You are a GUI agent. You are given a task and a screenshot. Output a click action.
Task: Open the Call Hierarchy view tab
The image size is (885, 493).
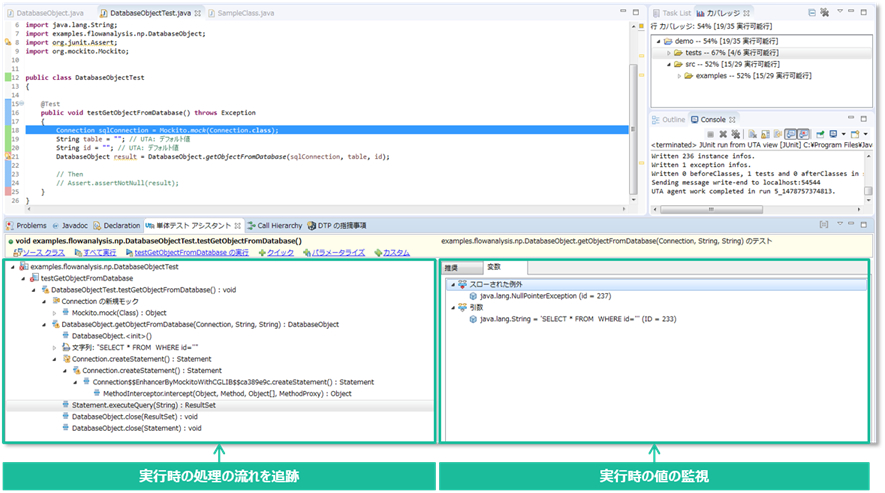point(275,225)
